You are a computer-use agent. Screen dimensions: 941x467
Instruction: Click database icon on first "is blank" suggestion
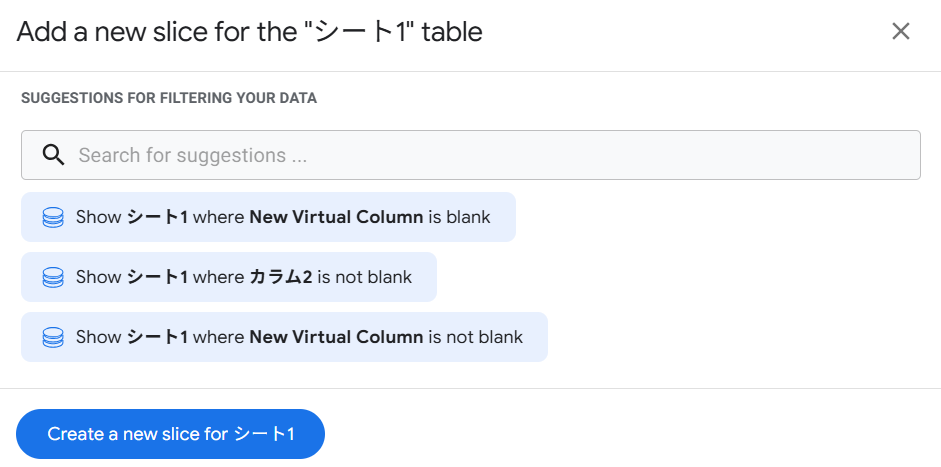53,217
